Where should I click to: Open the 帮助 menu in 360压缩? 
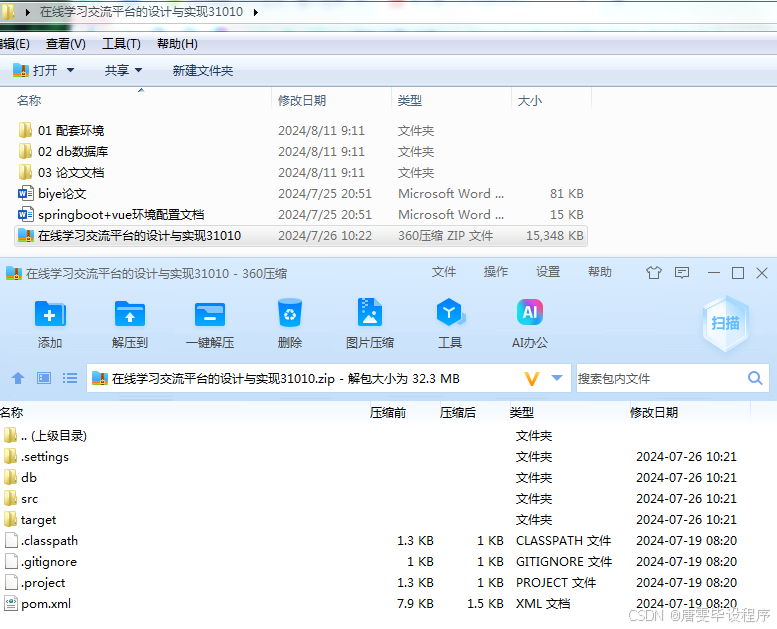pos(600,272)
